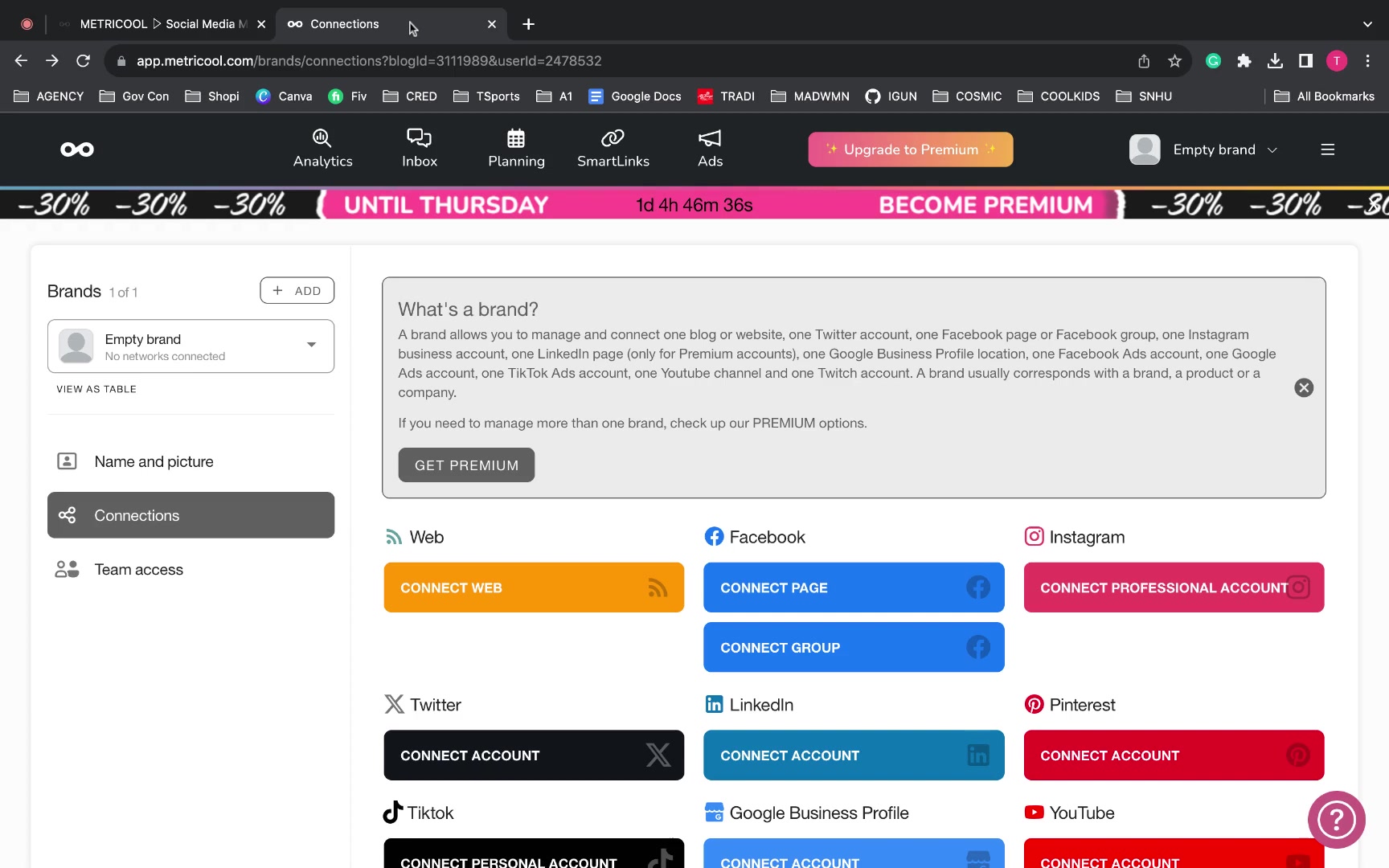The height and width of the screenshot is (868, 1389).
Task: Click the help question mark bubble
Action: (x=1336, y=820)
